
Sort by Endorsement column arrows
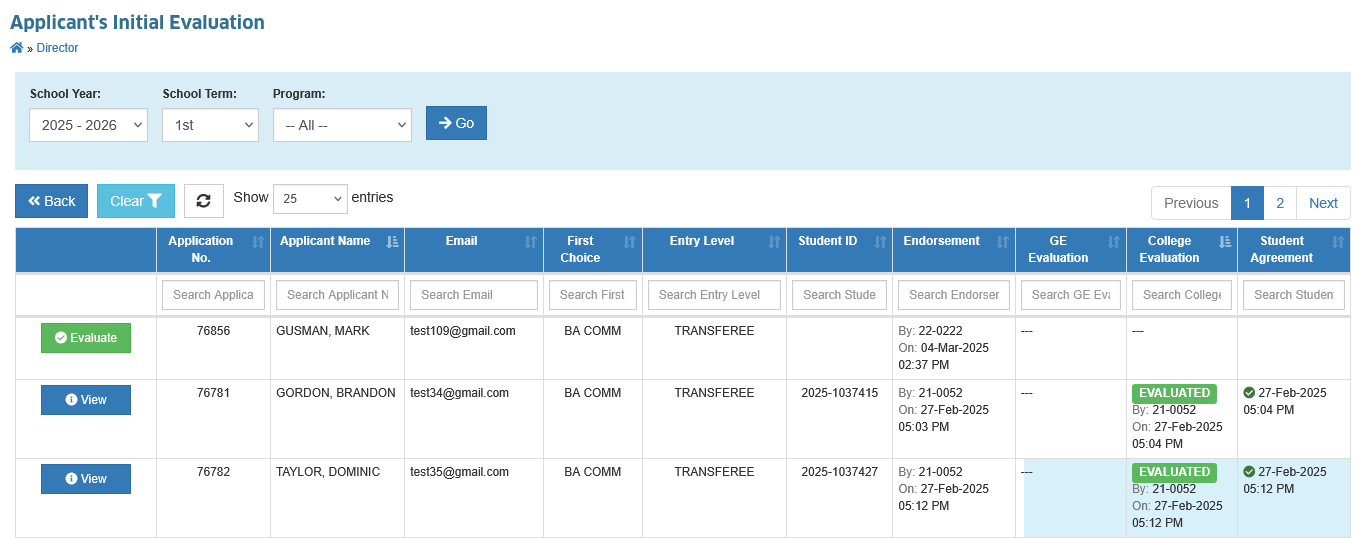coord(1003,241)
